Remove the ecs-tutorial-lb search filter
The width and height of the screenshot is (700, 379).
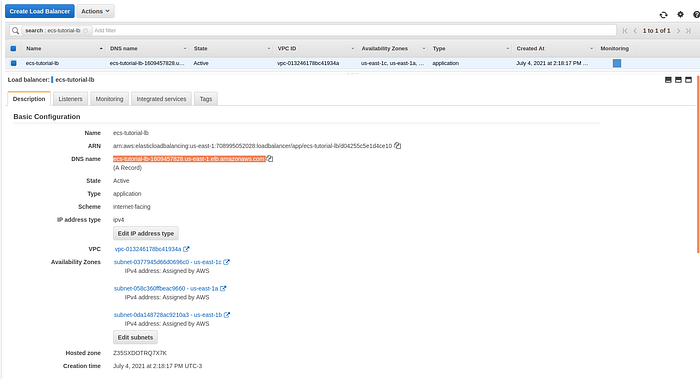point(85,31)
